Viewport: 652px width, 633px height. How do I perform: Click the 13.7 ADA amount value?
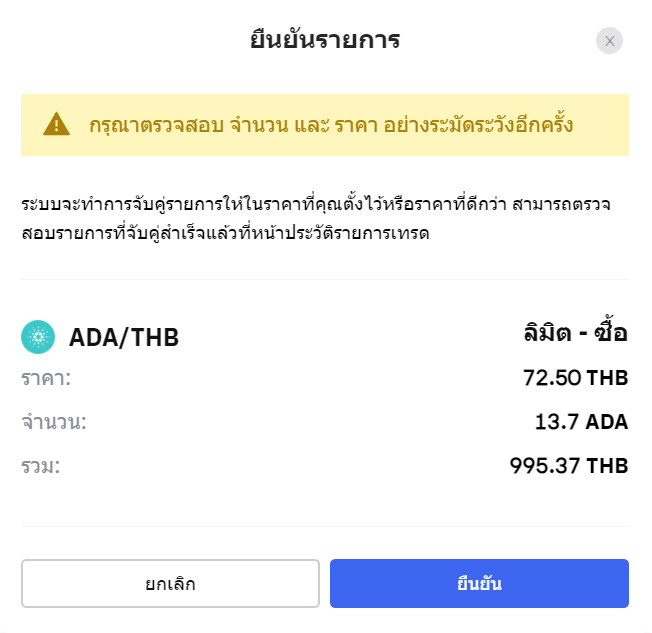[581, 422]
